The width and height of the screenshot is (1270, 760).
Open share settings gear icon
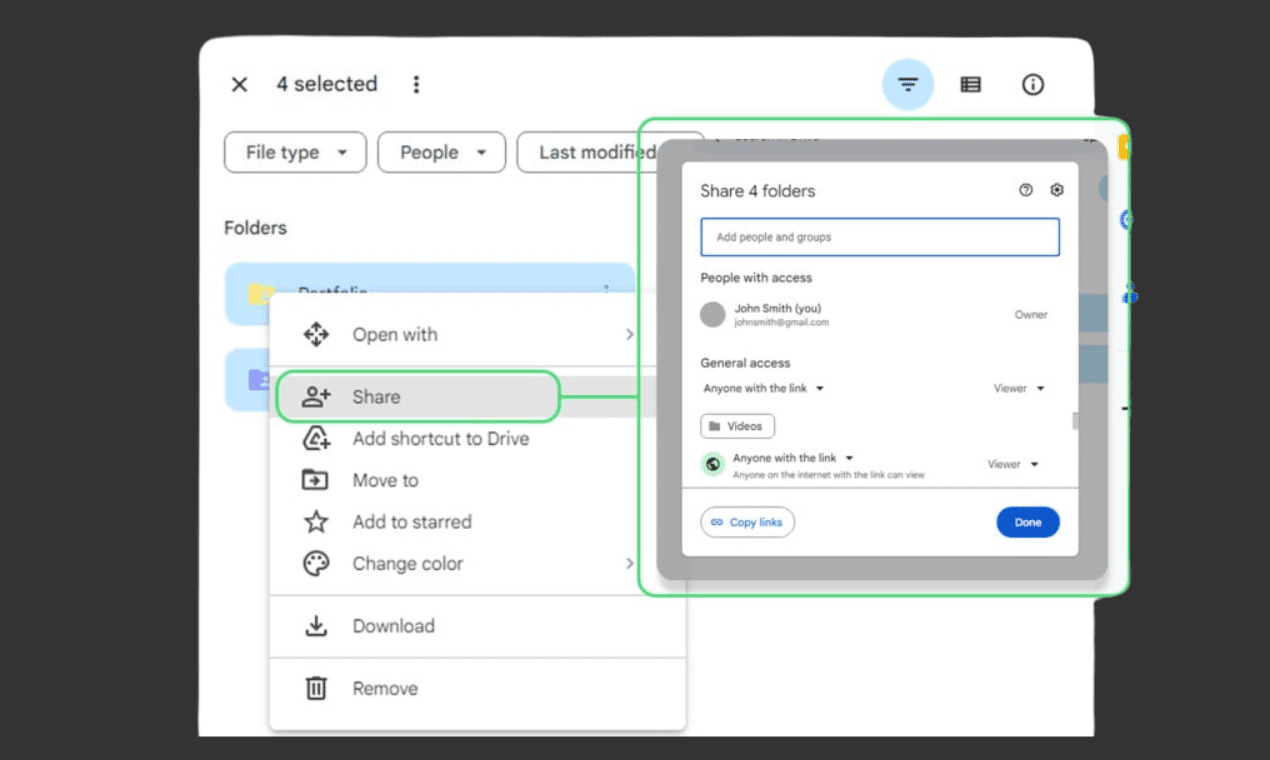[1057, 190]
